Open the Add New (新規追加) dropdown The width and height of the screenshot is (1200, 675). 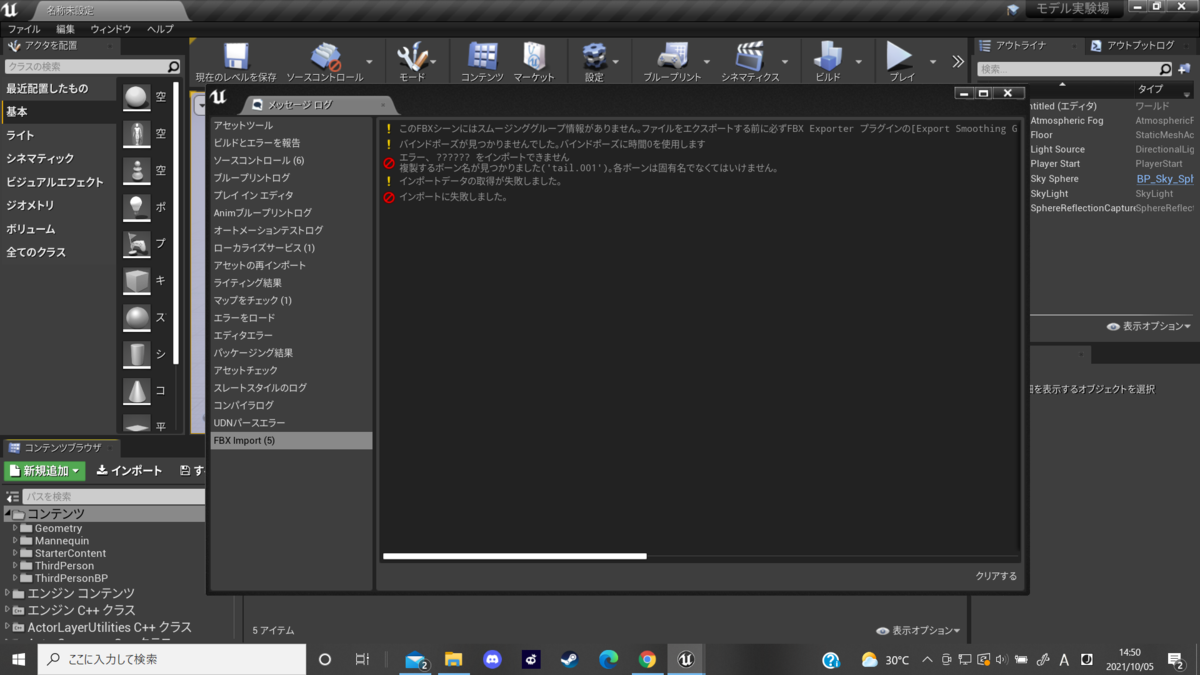click(45, 470)
